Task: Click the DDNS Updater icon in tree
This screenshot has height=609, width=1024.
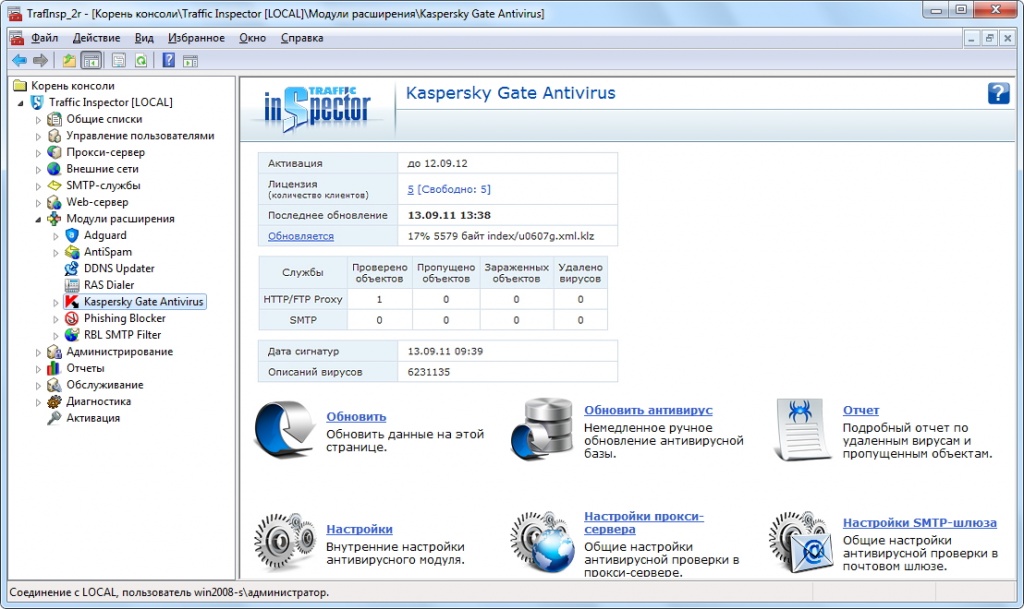Action: [x=72, y=268]
